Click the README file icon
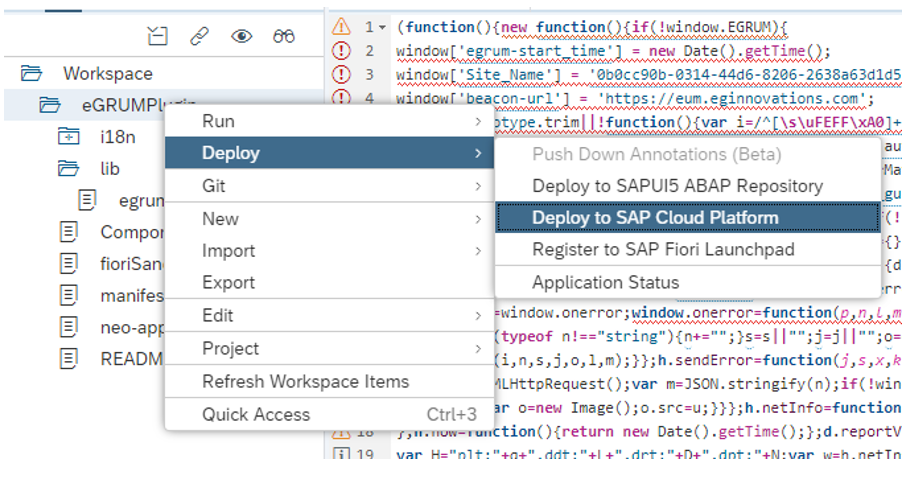The width and height of the screenshot is (910, 499). 68,359
